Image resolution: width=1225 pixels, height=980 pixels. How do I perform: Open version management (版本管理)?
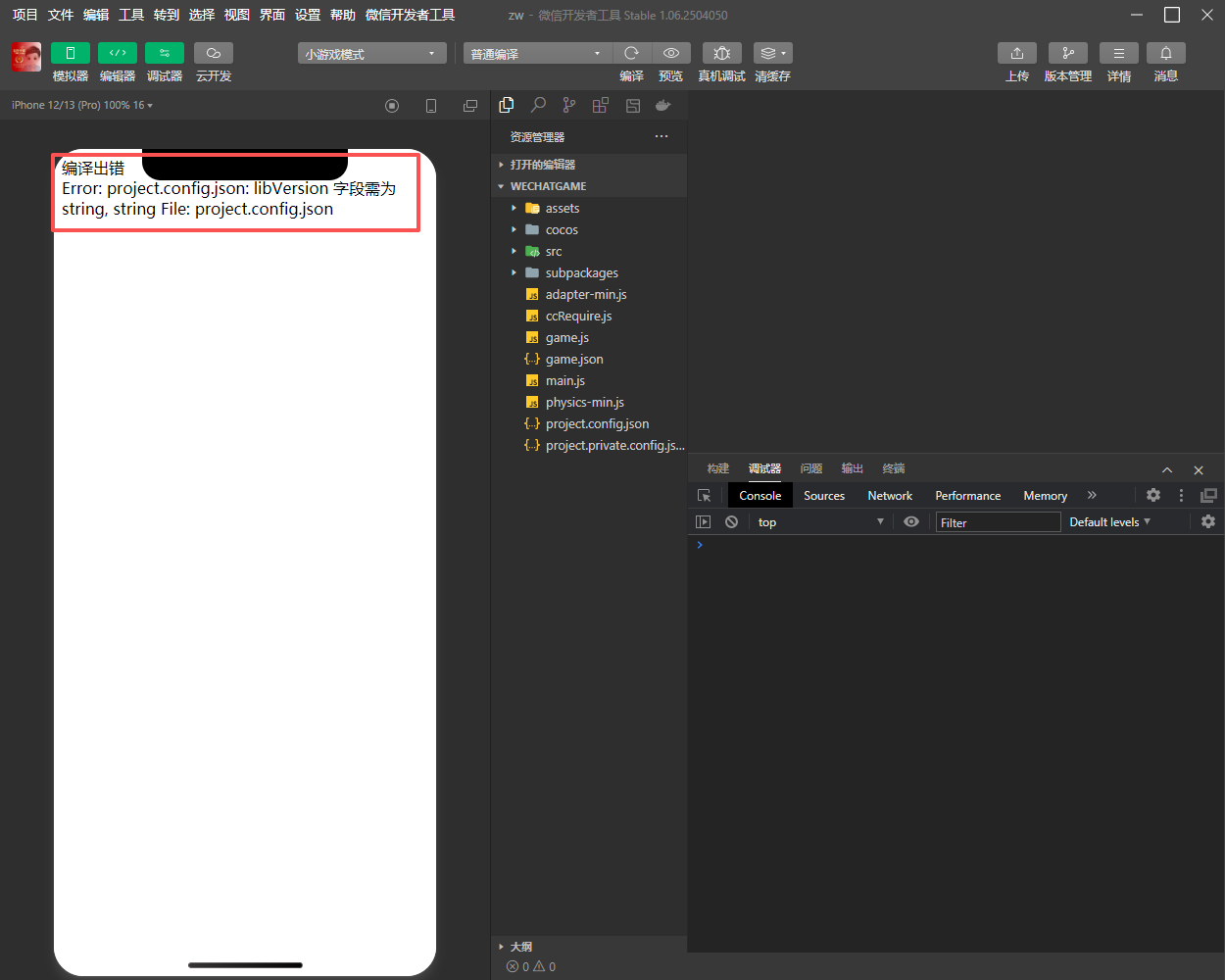[1068, 53]
